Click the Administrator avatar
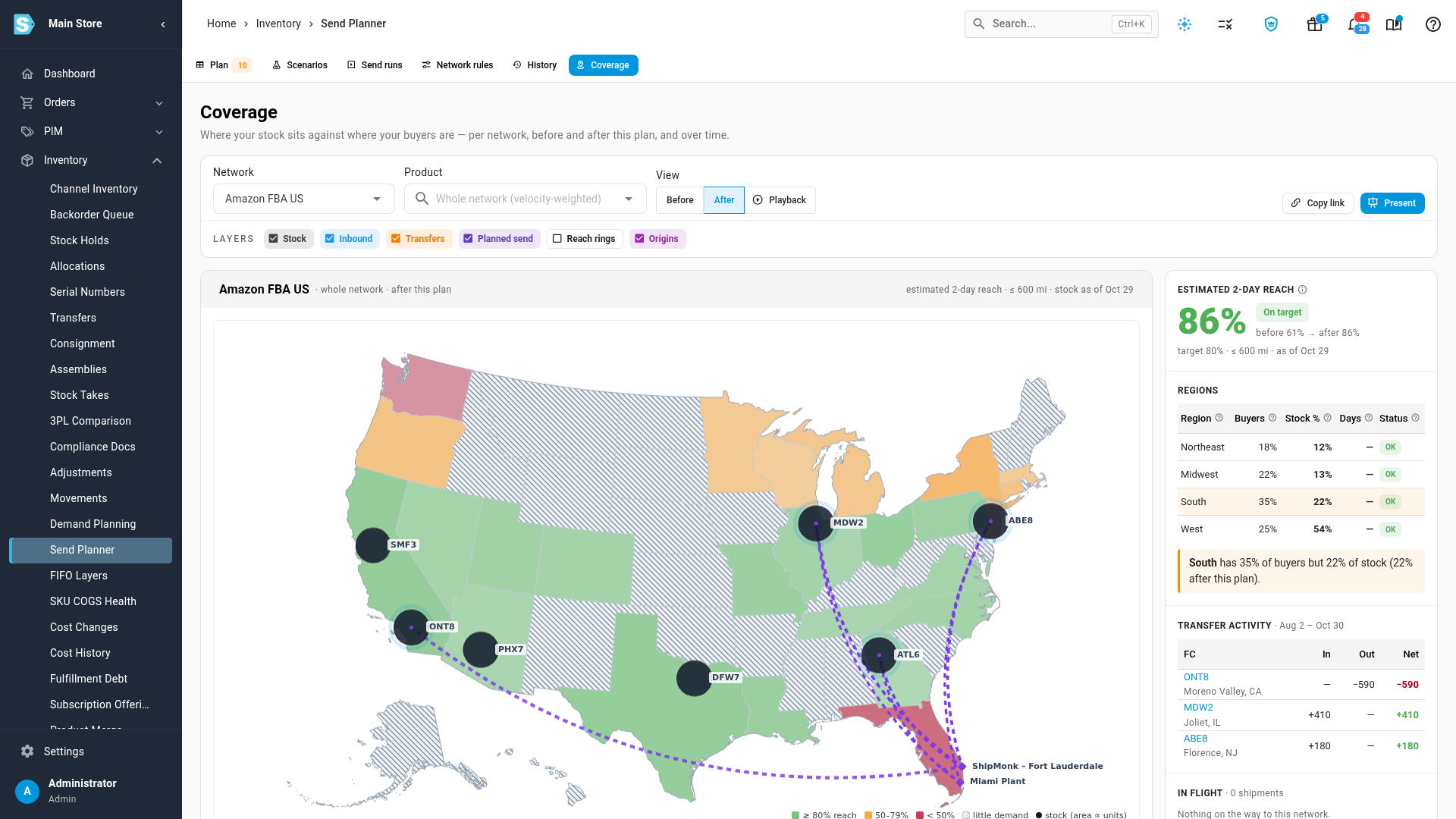Image resolution: width=1456 pixels, height=819 pixels. tap(27, 791)
